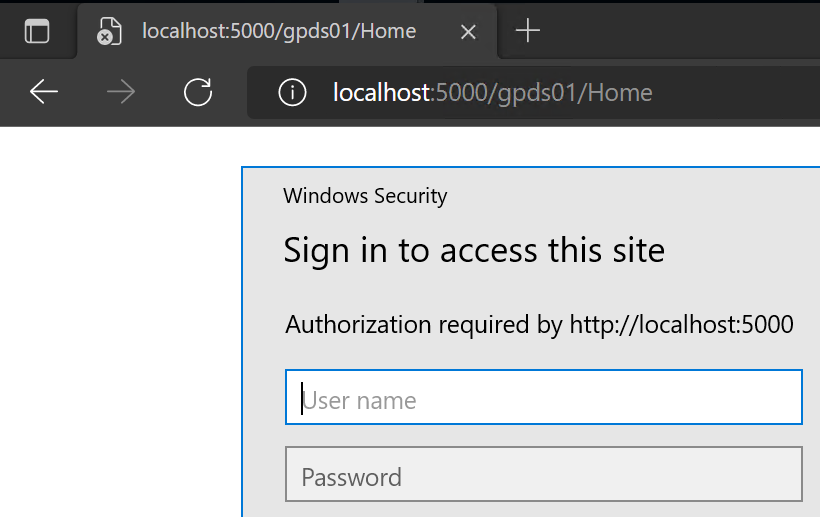This screenshot has width=820, height=517.
Task: Click the 'Sign in to access this site' heading
Action: 474,250
